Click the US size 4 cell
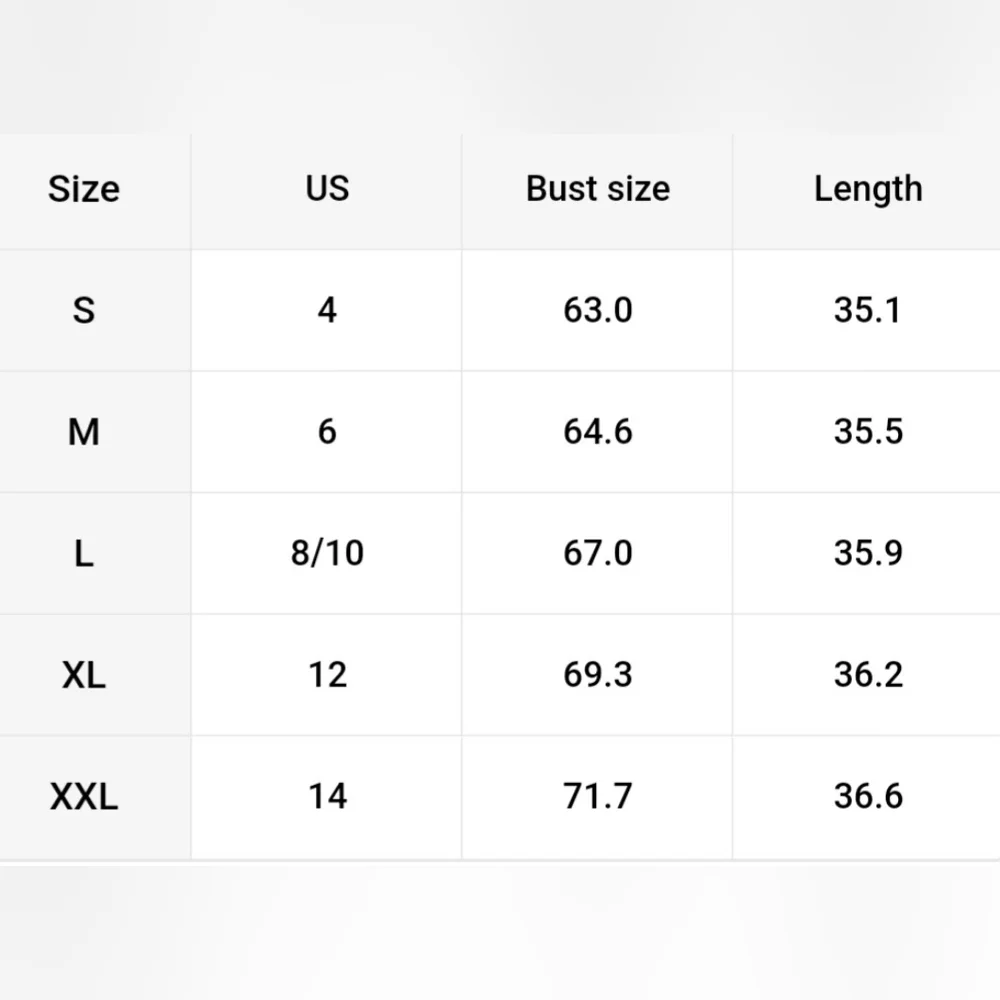Image resolution: width=1000 pixels, height=1000 pixels. pyautogui.click(x=327, y=311)
